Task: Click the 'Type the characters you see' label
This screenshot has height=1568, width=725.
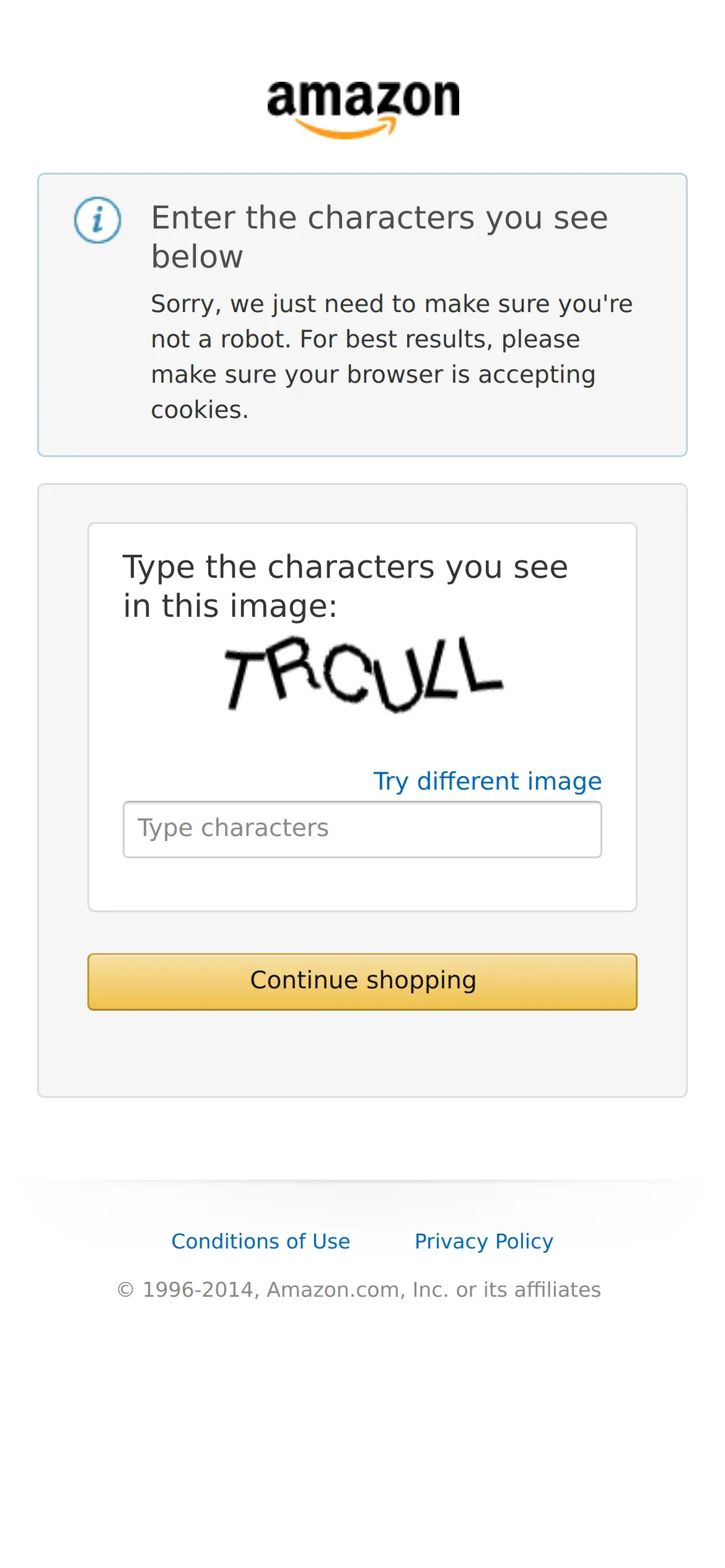Action: (x=346, y=567)
